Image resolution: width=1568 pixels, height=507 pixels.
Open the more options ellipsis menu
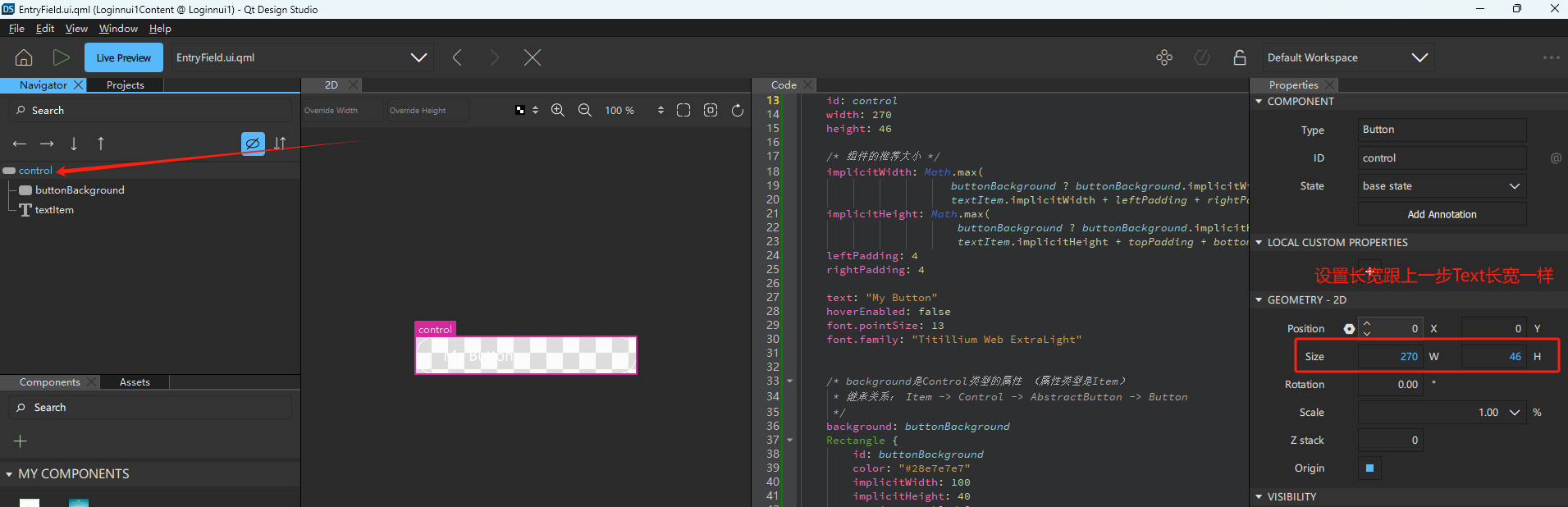coord(1551,57)
